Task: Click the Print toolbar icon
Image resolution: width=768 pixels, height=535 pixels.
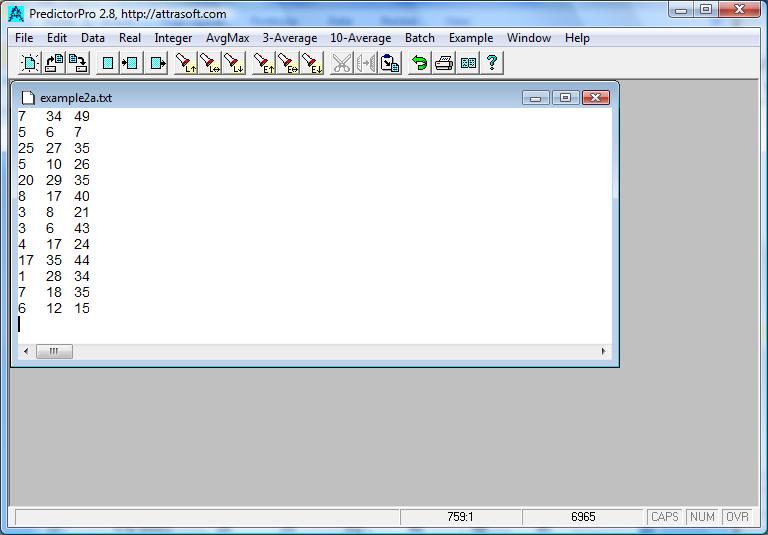Action: pos(444,63)
